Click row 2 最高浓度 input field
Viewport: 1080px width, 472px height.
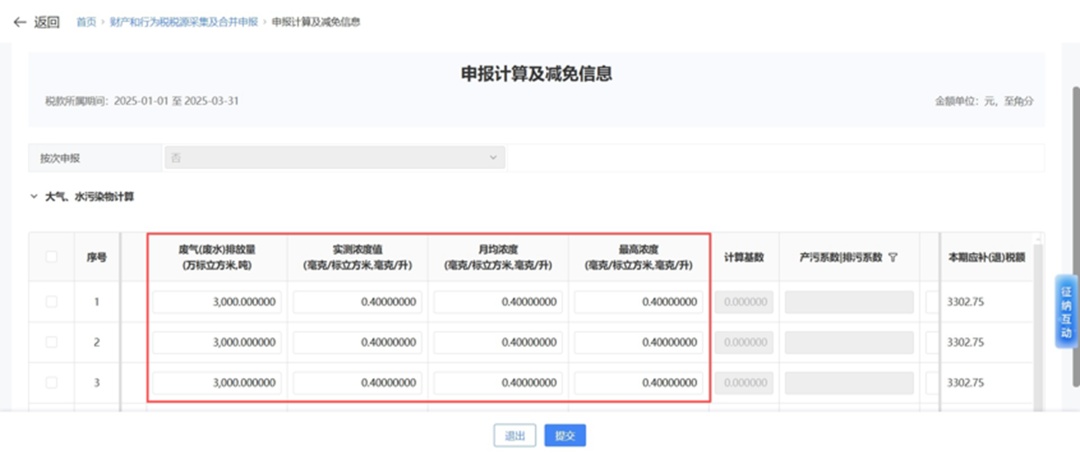[639, 342]
